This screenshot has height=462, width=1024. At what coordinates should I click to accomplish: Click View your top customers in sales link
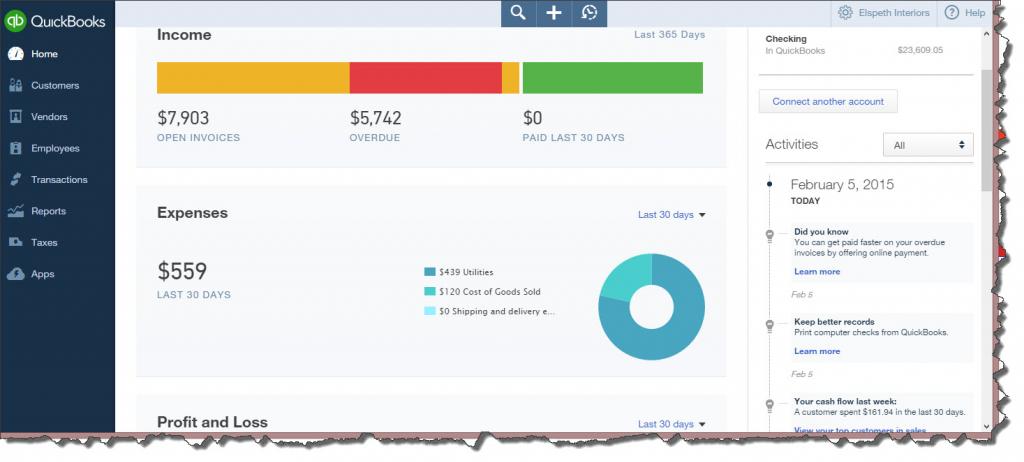click(859, 429)
